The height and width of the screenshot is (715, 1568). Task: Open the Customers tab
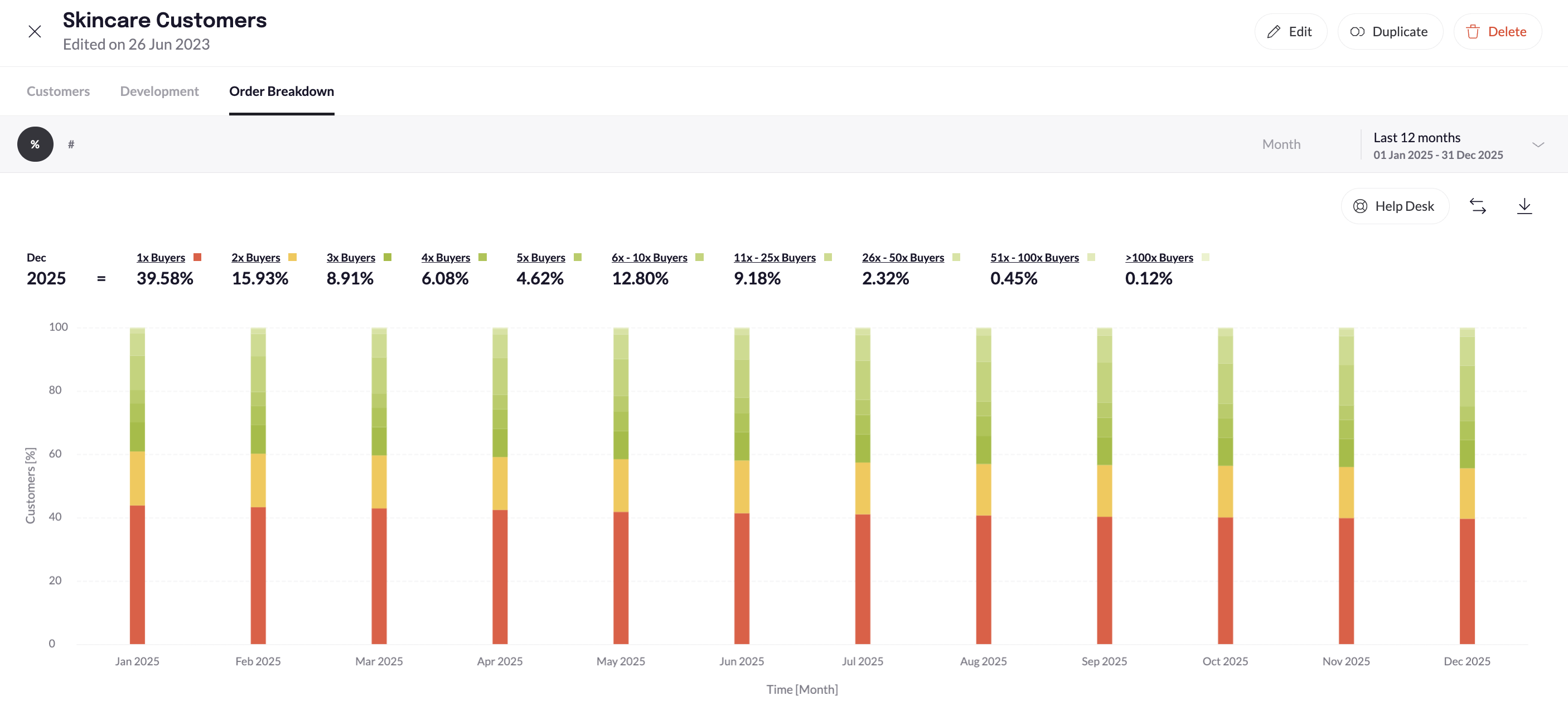tap(58, 91)
